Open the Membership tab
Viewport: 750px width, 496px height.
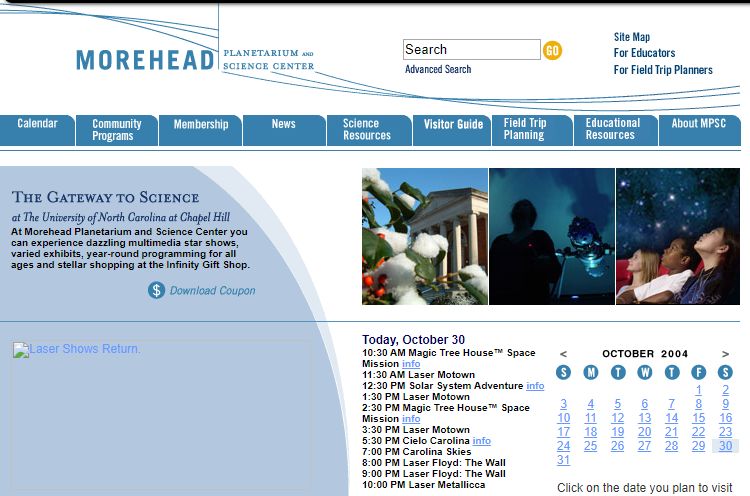pyautogui.click(x=200, y=130)
